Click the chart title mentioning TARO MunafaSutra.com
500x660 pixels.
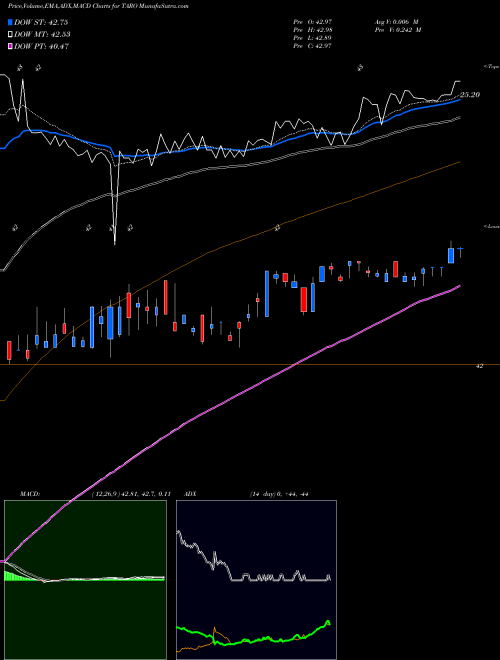(98, 6)
